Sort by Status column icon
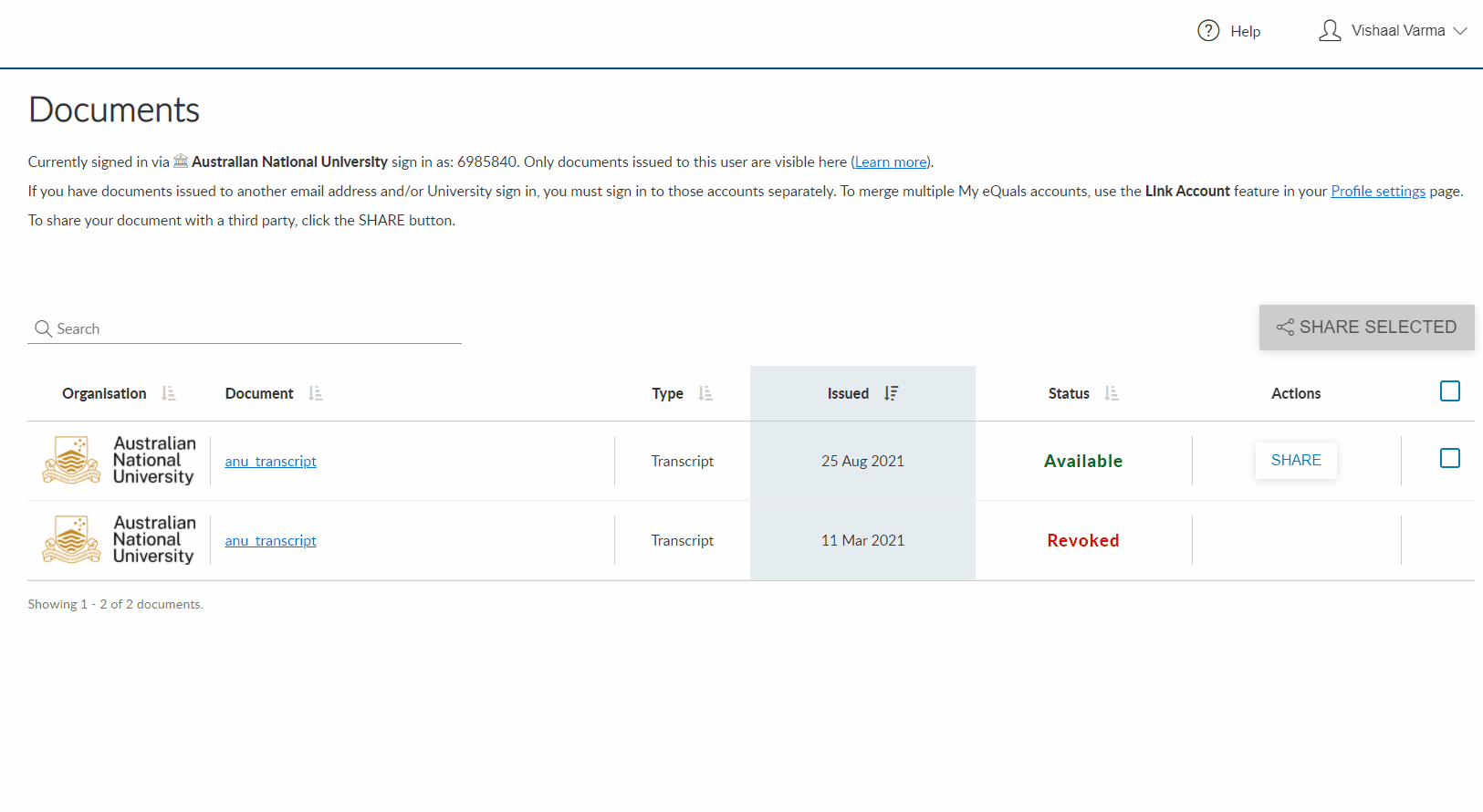The width and height of the screenshot is (1483, 812). tap(1112, 393)
